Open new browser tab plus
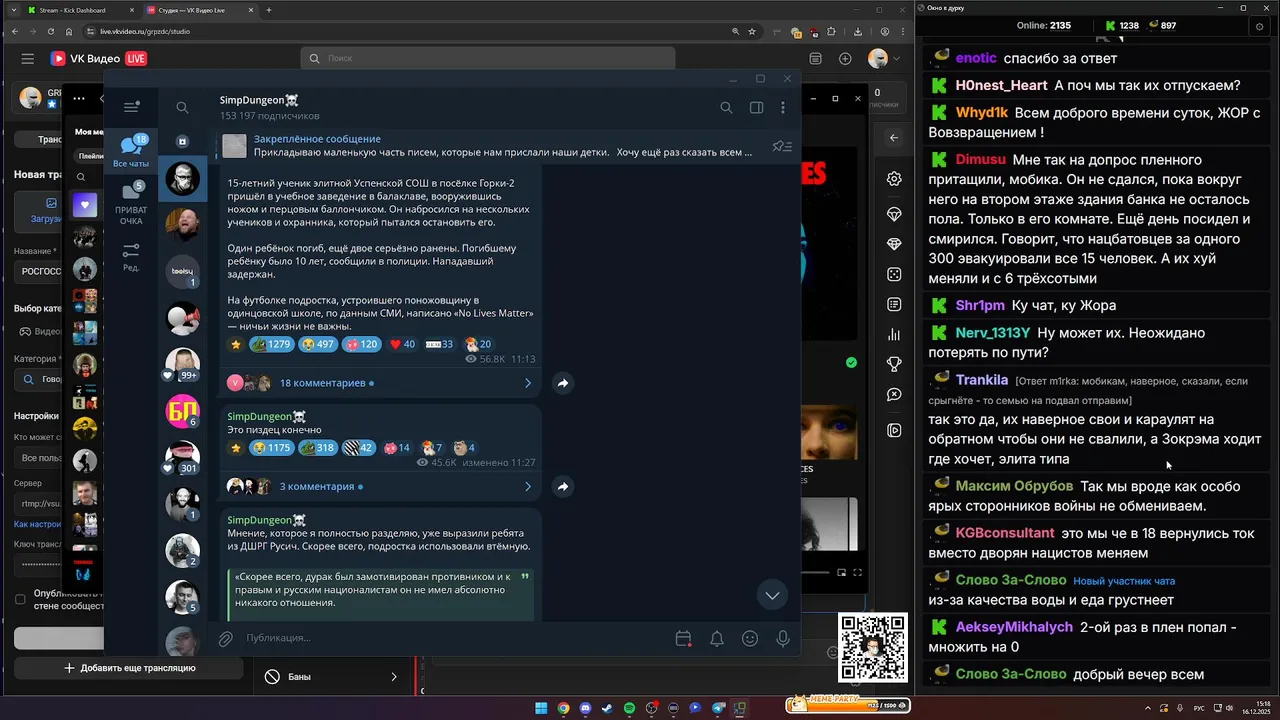This screenshot has width=1280, height=720. click(x=269, y=10)
